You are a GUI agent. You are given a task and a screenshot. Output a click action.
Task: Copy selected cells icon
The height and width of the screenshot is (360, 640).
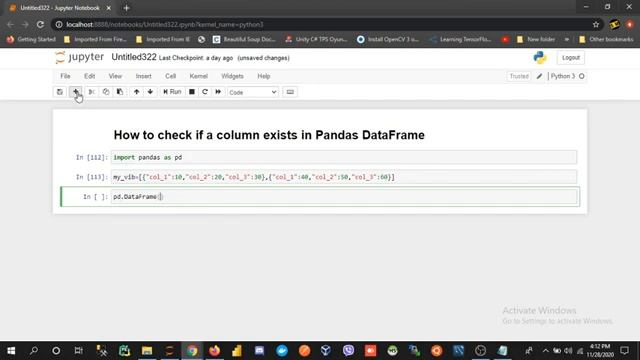[106, 92]
